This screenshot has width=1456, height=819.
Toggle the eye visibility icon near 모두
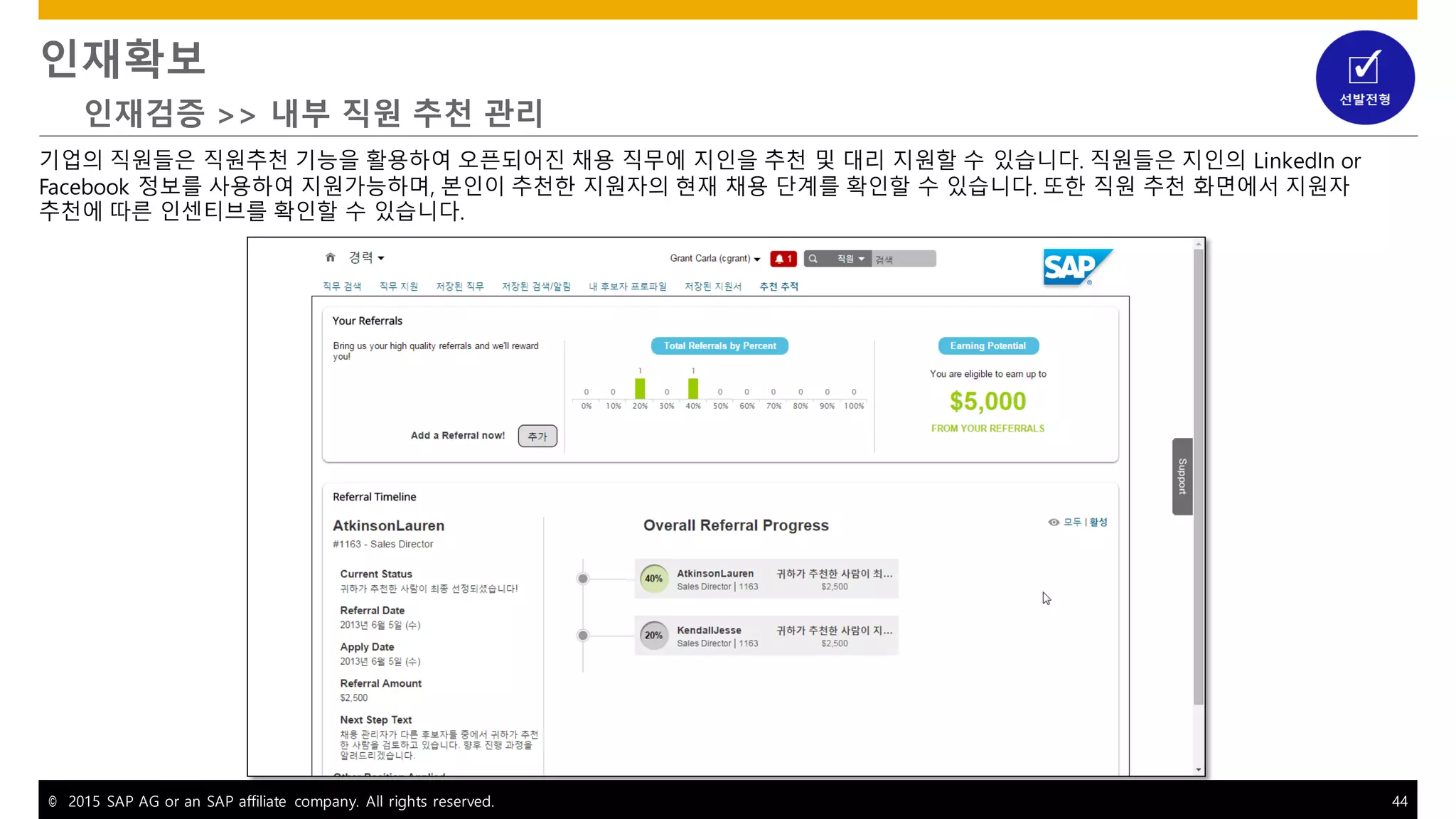[x=1054, y=522]
